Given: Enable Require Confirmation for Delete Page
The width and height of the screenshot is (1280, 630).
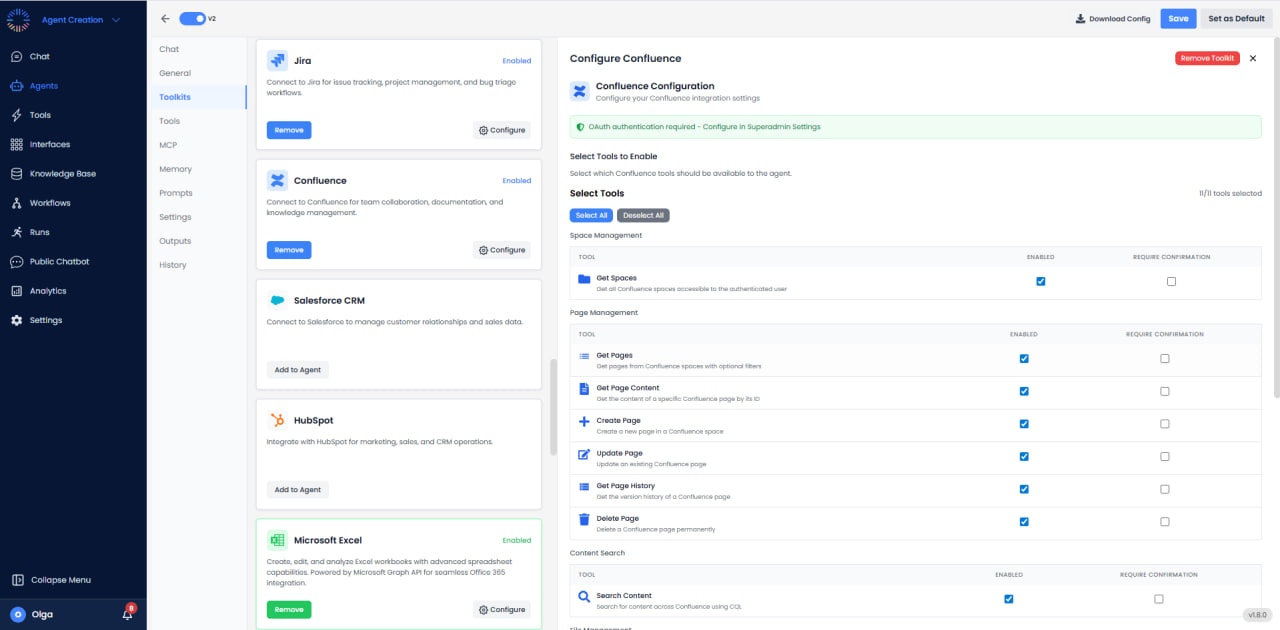Looking at the screenshot, I should tap(1164, 521).
